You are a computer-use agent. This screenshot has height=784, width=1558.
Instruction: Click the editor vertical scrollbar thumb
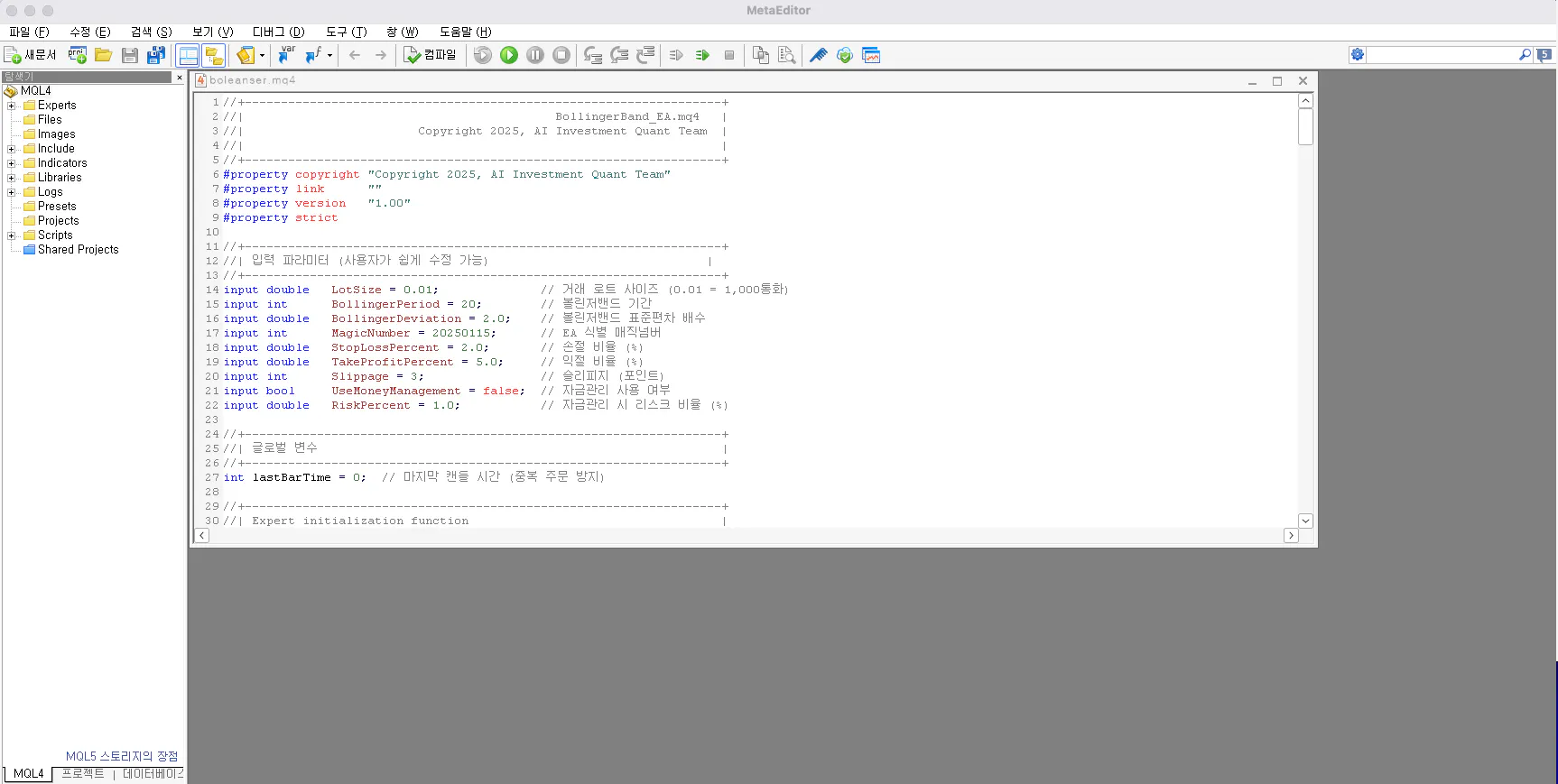tap(1305, 127)
